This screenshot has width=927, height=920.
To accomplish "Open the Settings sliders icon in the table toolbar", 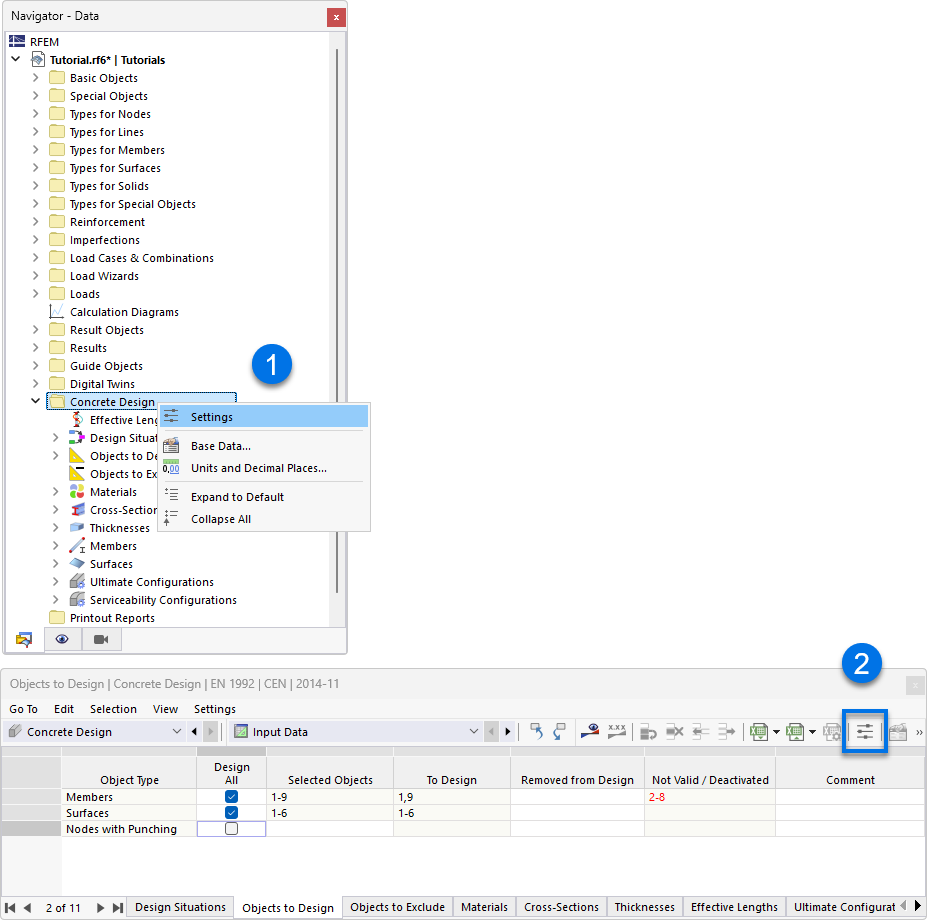I will [864, 731].
